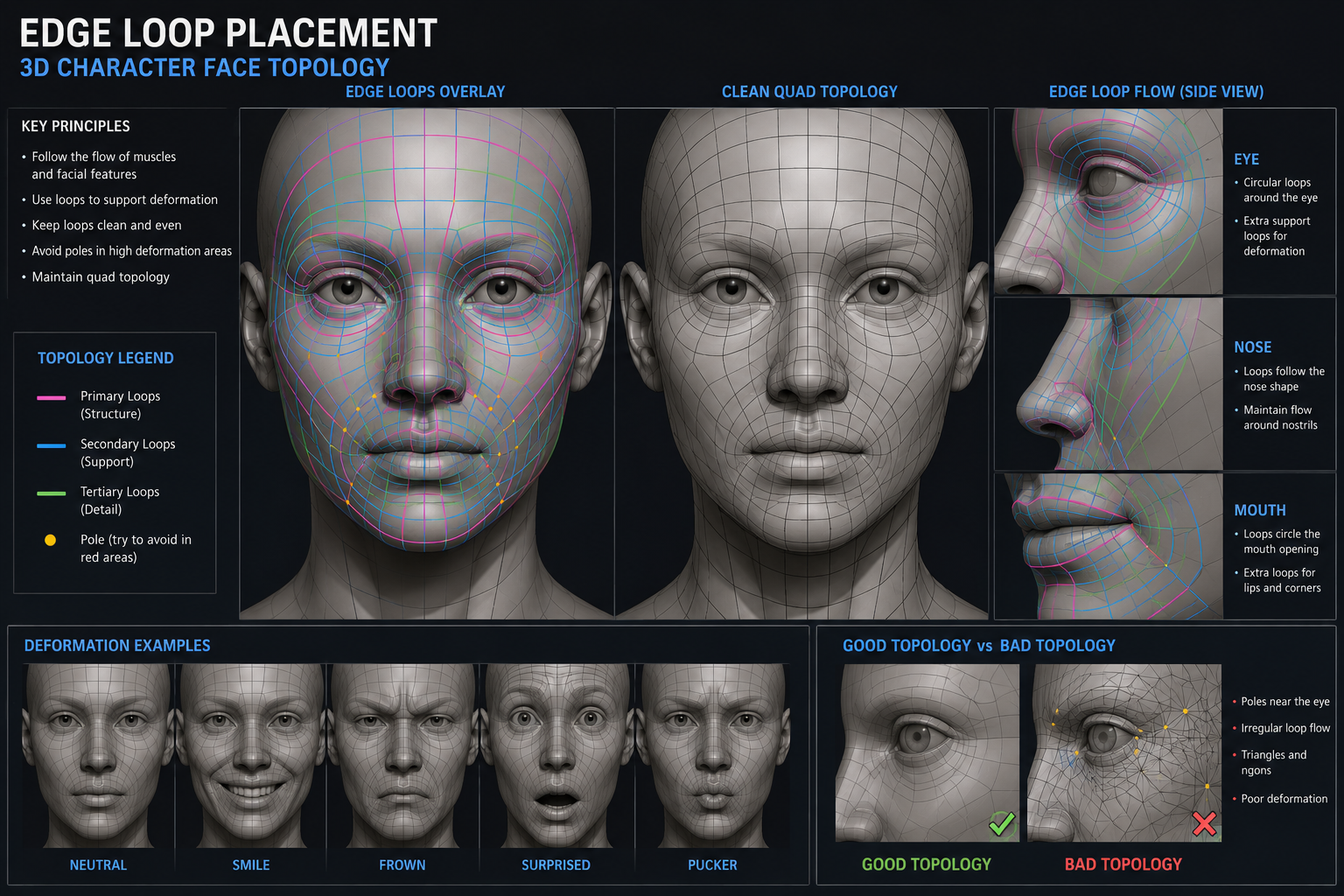The height and width of the screenshot is (896, 1344).
Task: Click the nose side view image
Action: pyautogui.click(x=1109, y=384)
